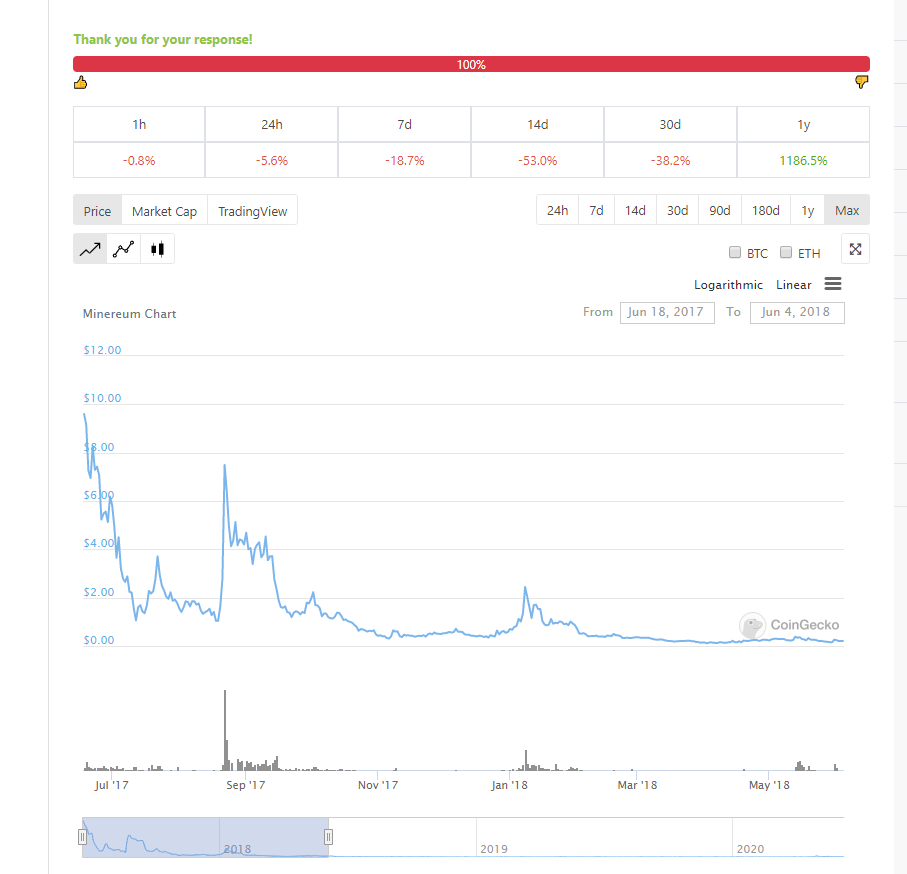
Task: Select the 90d time range
Action: (x=720, y=211)
